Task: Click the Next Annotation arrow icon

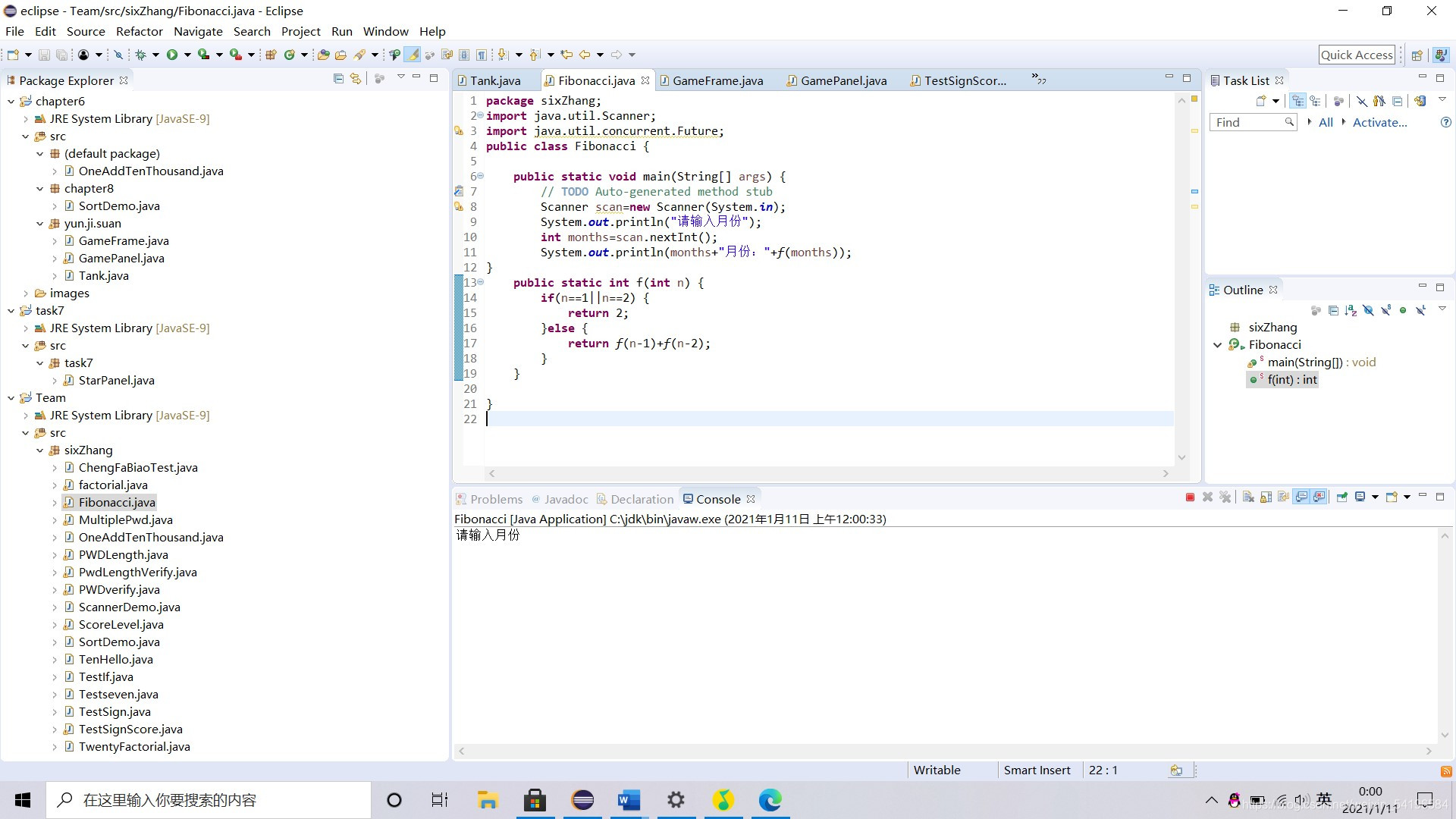Action: click(x=502, y=55)
